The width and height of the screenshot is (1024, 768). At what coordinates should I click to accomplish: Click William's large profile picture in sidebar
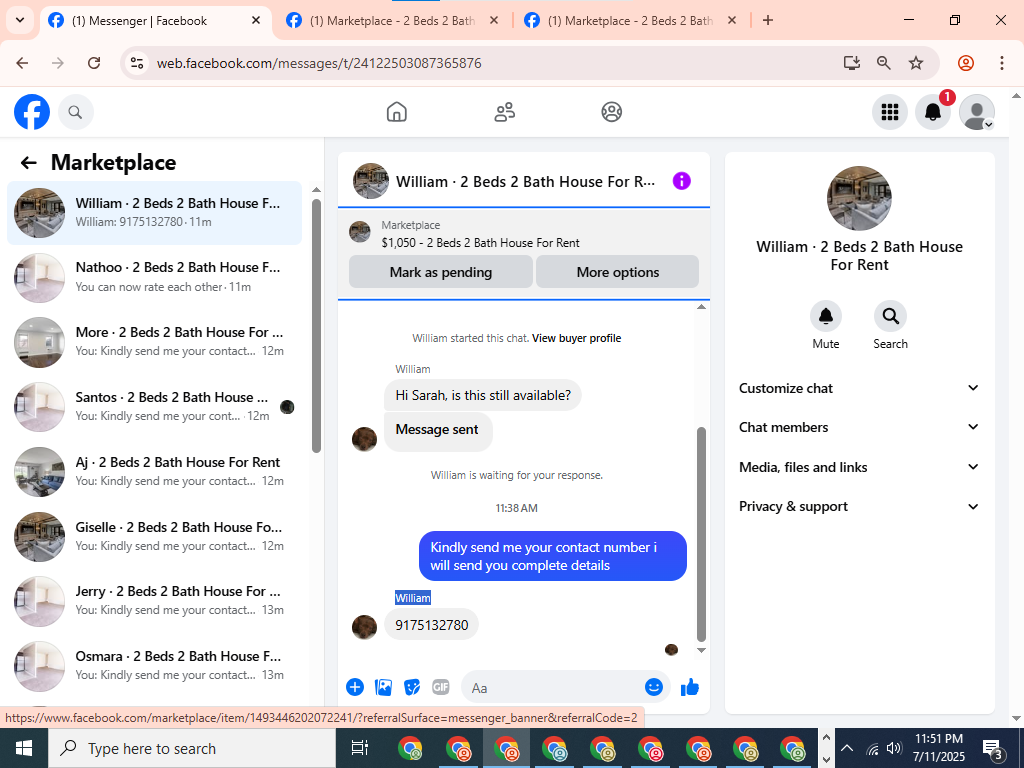coord(859,199)
